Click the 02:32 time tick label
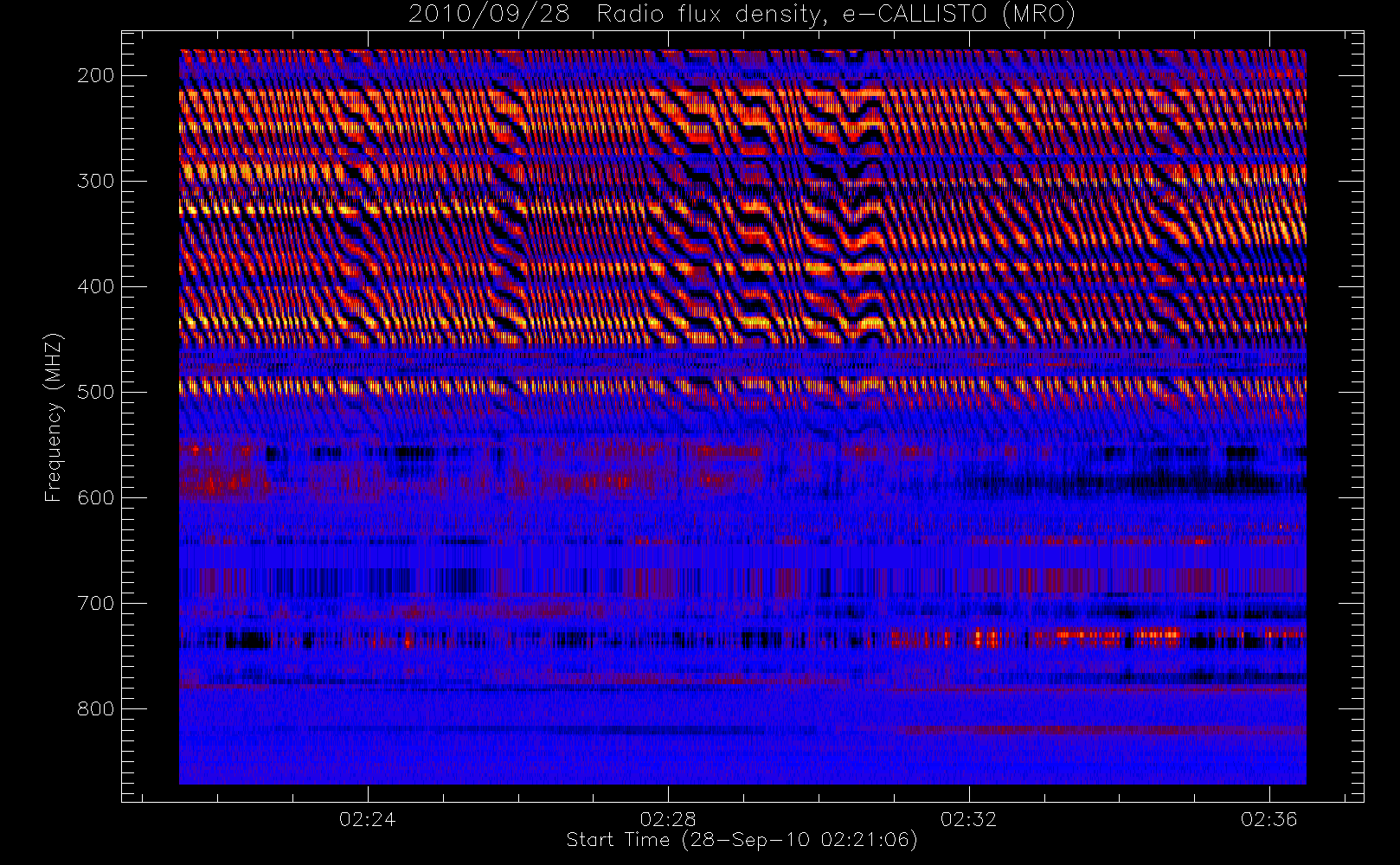Screen dimensions: 1400x865 coord(969,819)
